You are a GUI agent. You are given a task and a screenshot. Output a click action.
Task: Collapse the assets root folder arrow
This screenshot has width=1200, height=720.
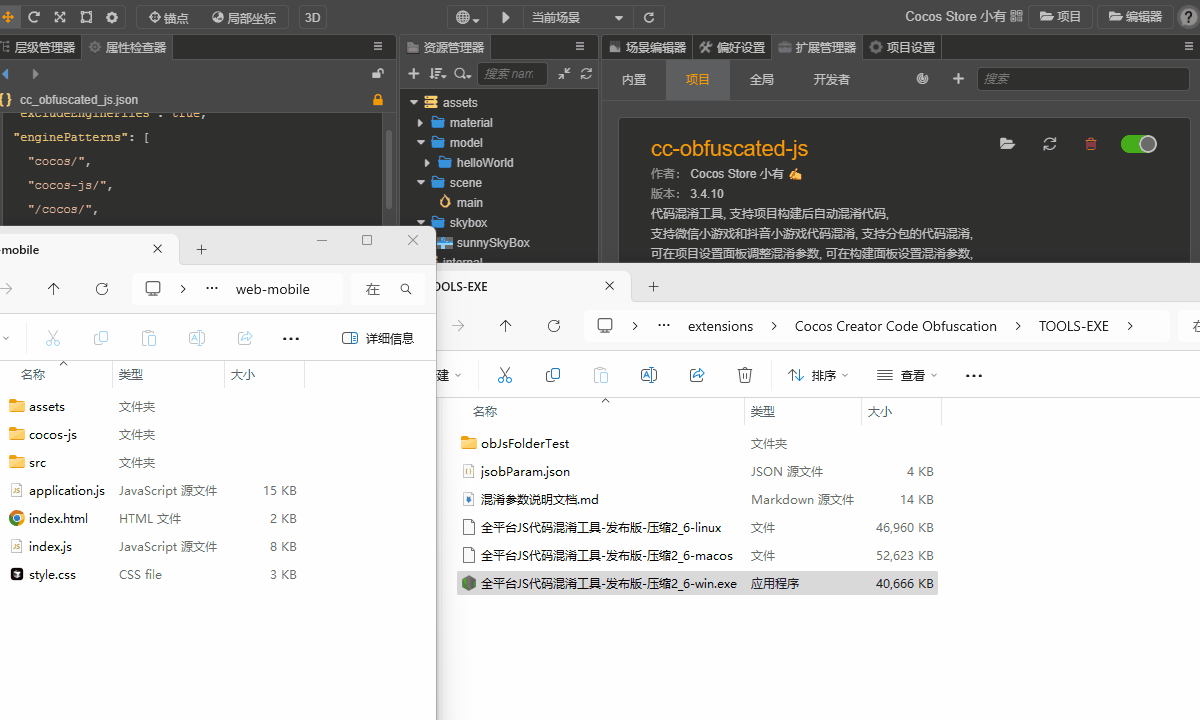pos(413,102)
